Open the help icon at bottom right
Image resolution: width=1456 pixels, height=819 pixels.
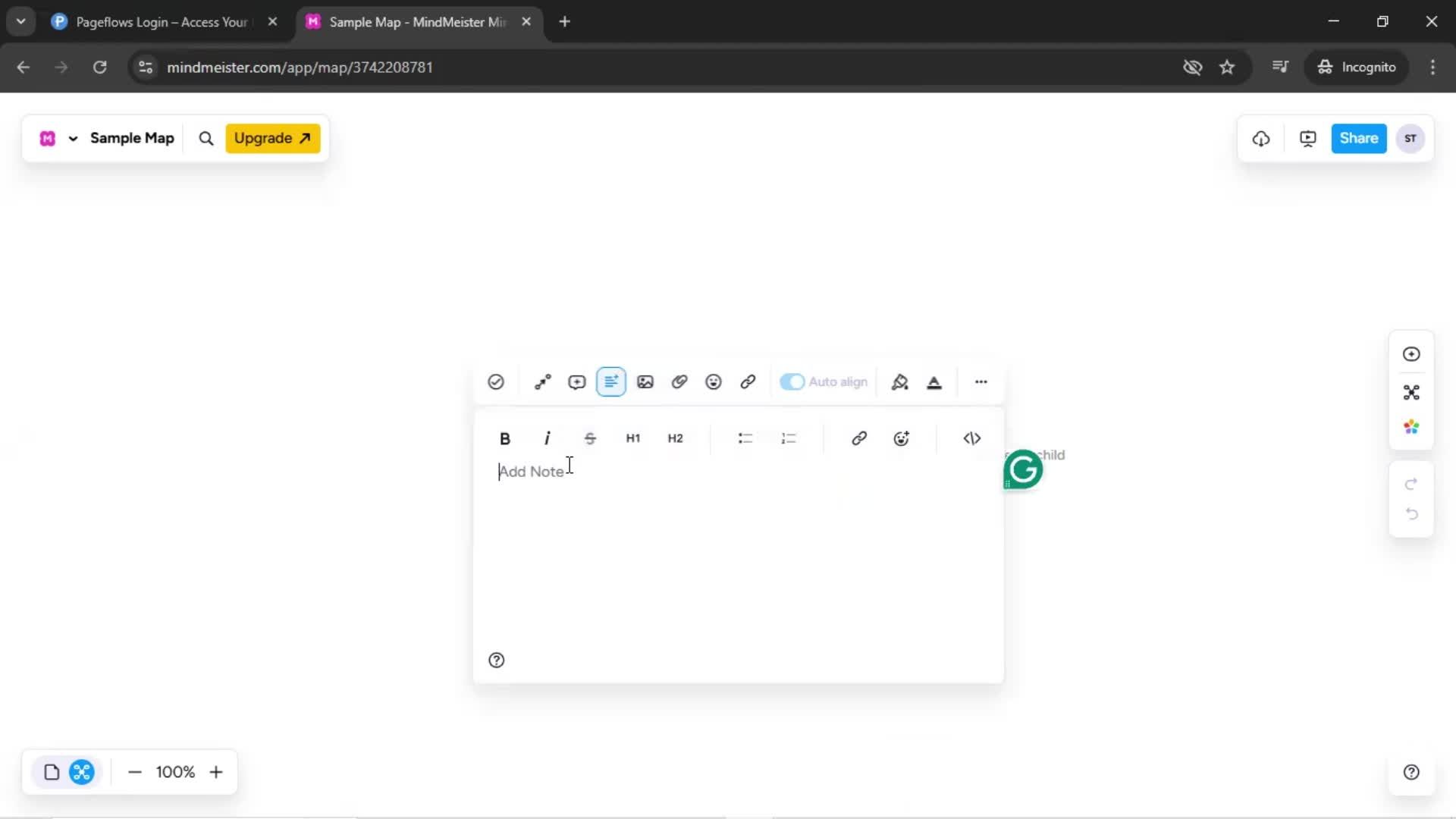[1411, 773]
